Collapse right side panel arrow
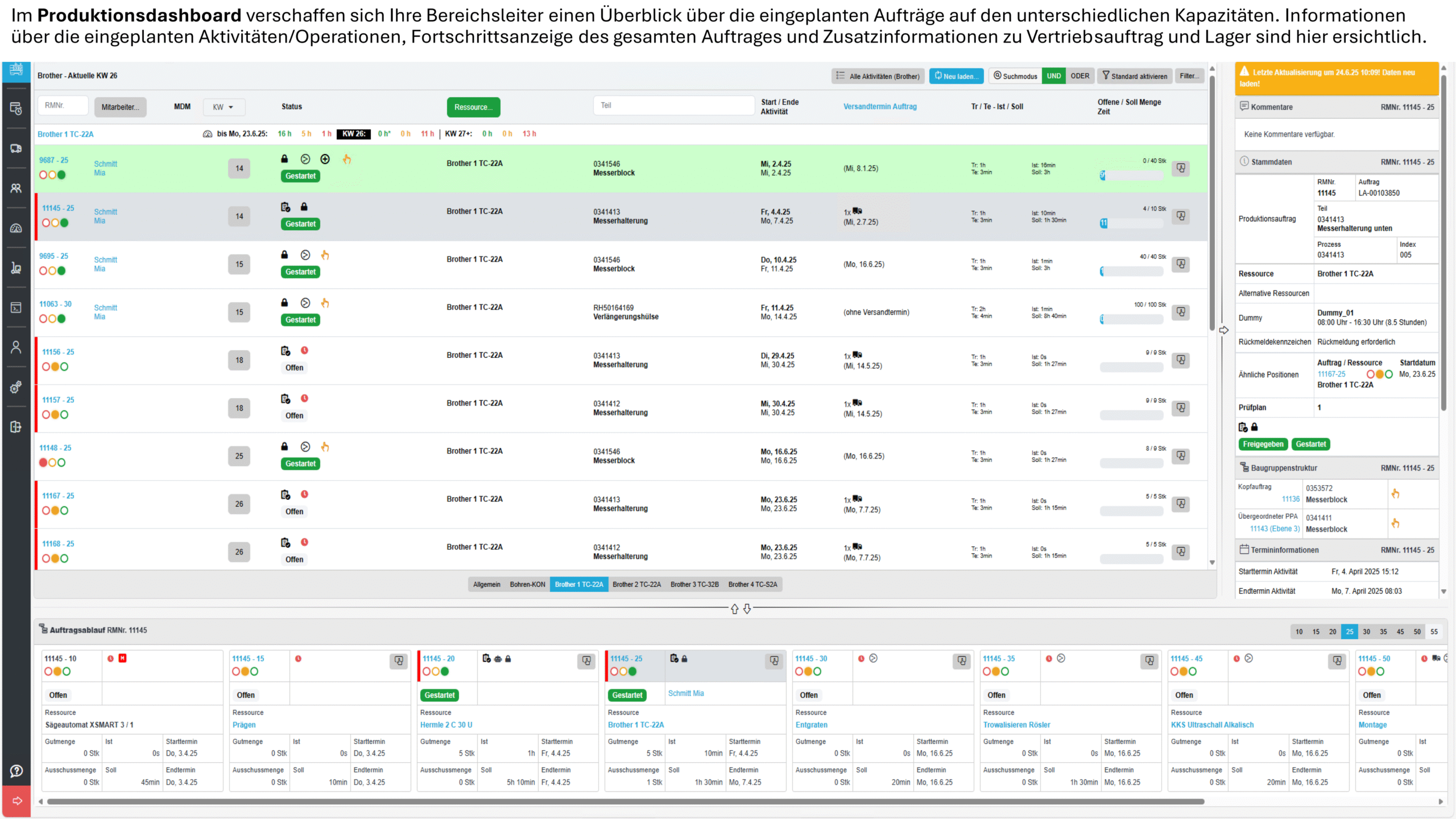 coord(1224,330)
